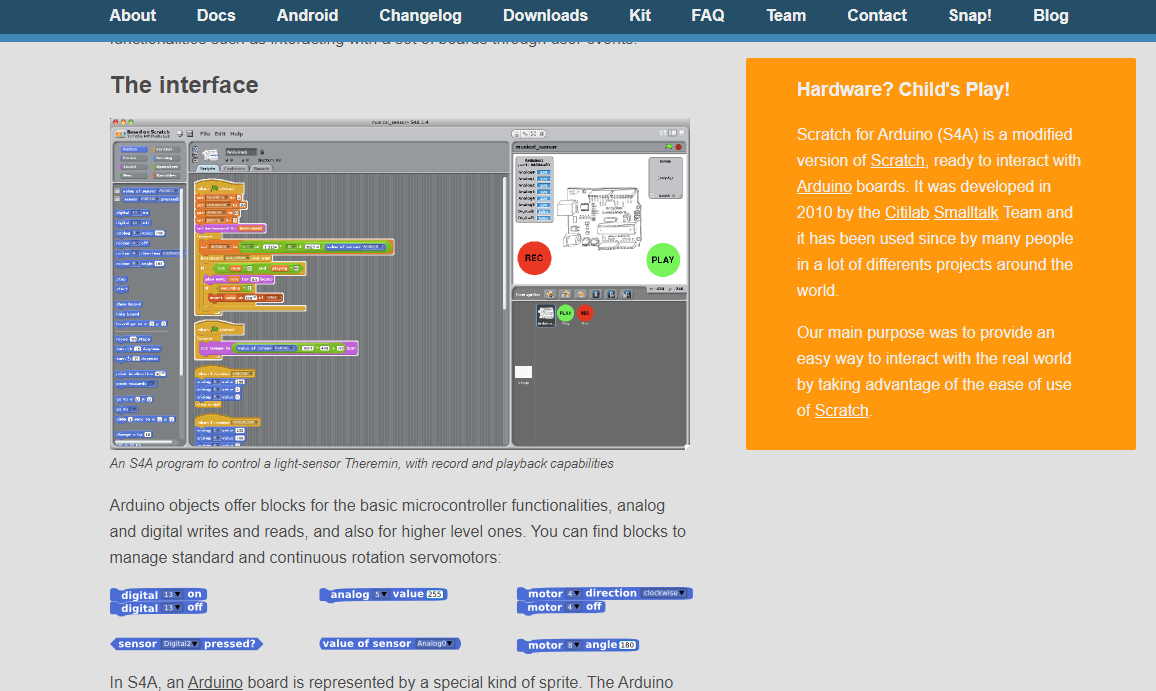
Task: Open the FAQ page
Action: (x=708, y=15)
